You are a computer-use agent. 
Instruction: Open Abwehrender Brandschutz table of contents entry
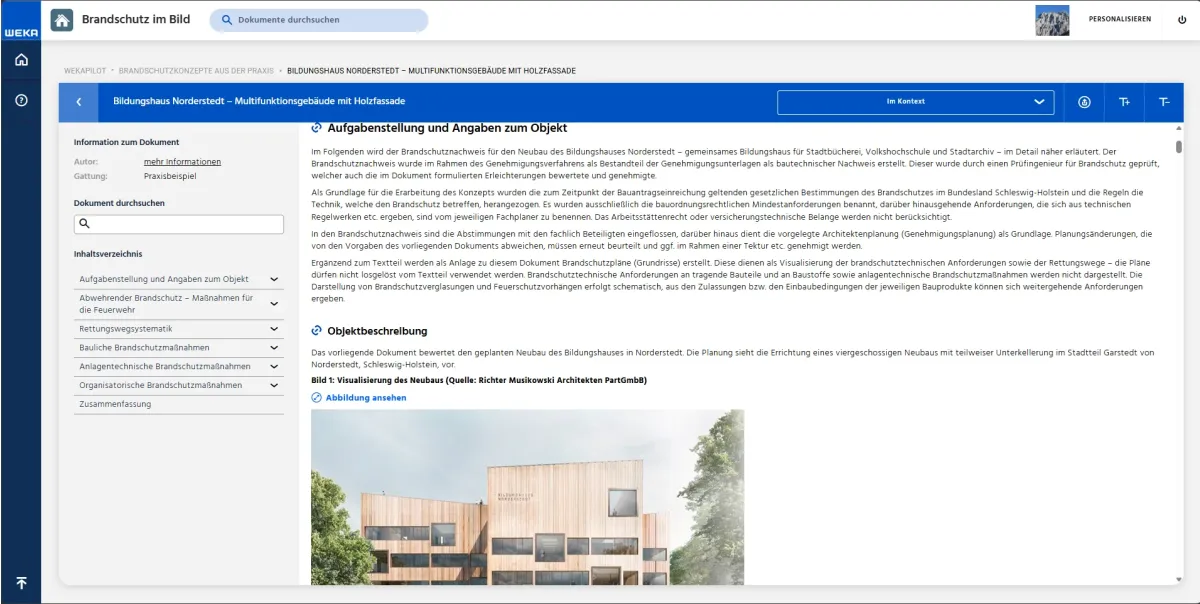[x=166, y=304]
